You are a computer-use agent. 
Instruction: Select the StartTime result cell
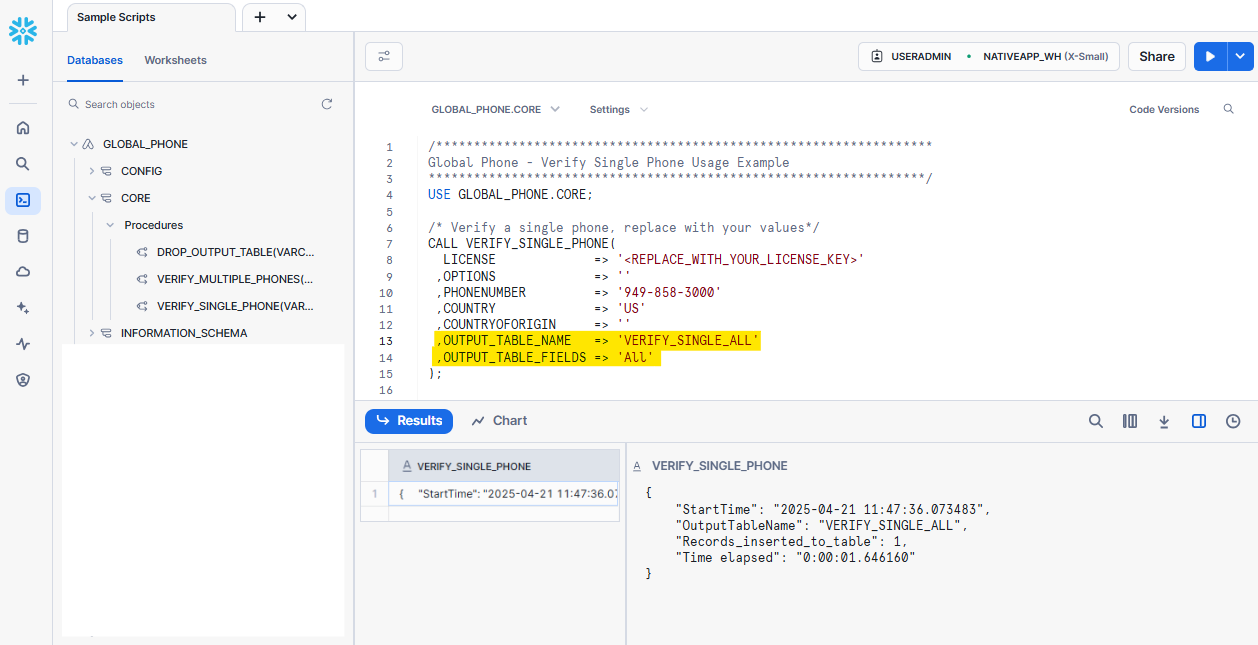point(504,494)
